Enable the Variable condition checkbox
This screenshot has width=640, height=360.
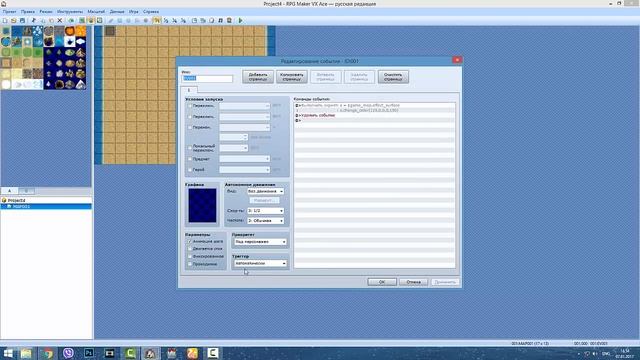click(190, 127)
